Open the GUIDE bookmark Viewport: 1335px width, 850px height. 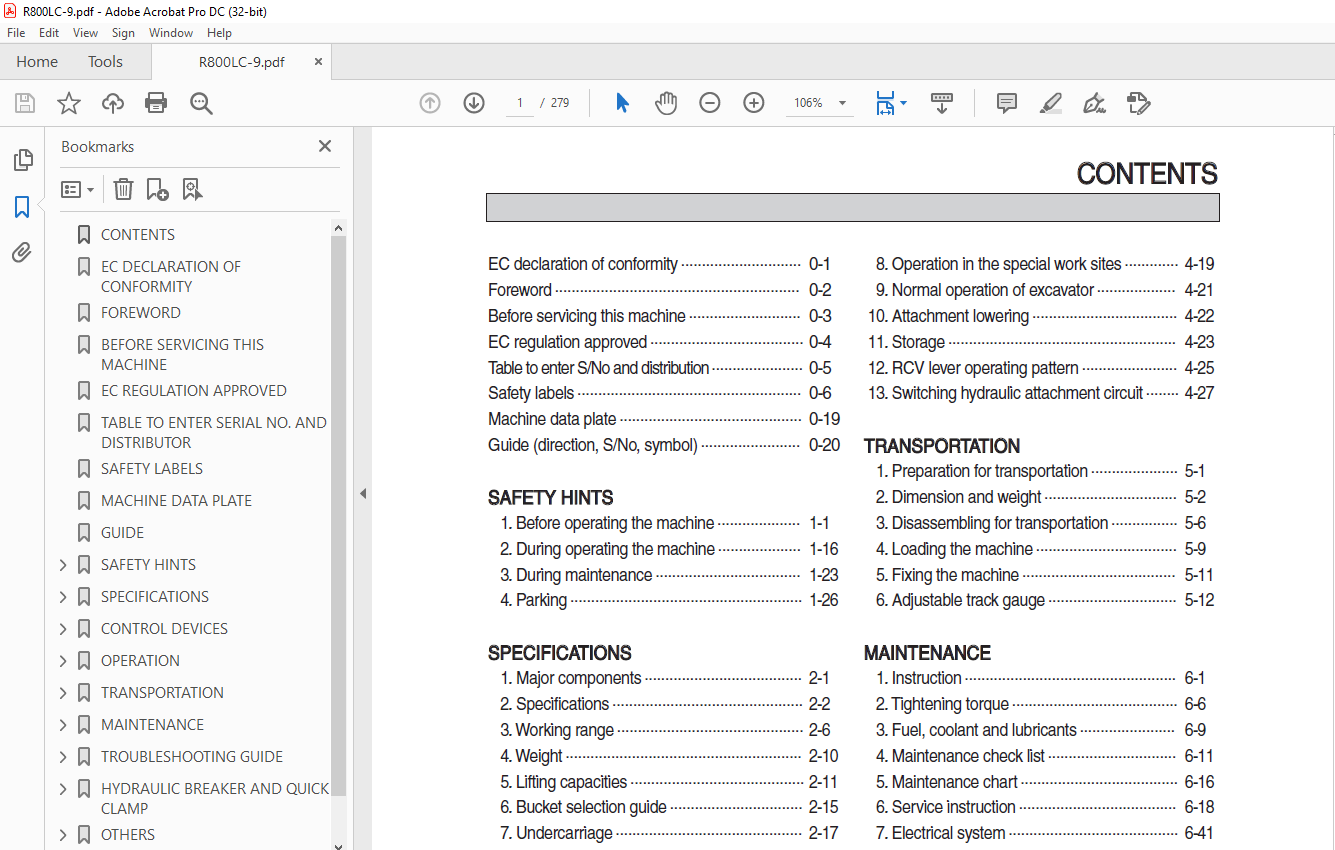pyautogui.click(x=122, y=533)
